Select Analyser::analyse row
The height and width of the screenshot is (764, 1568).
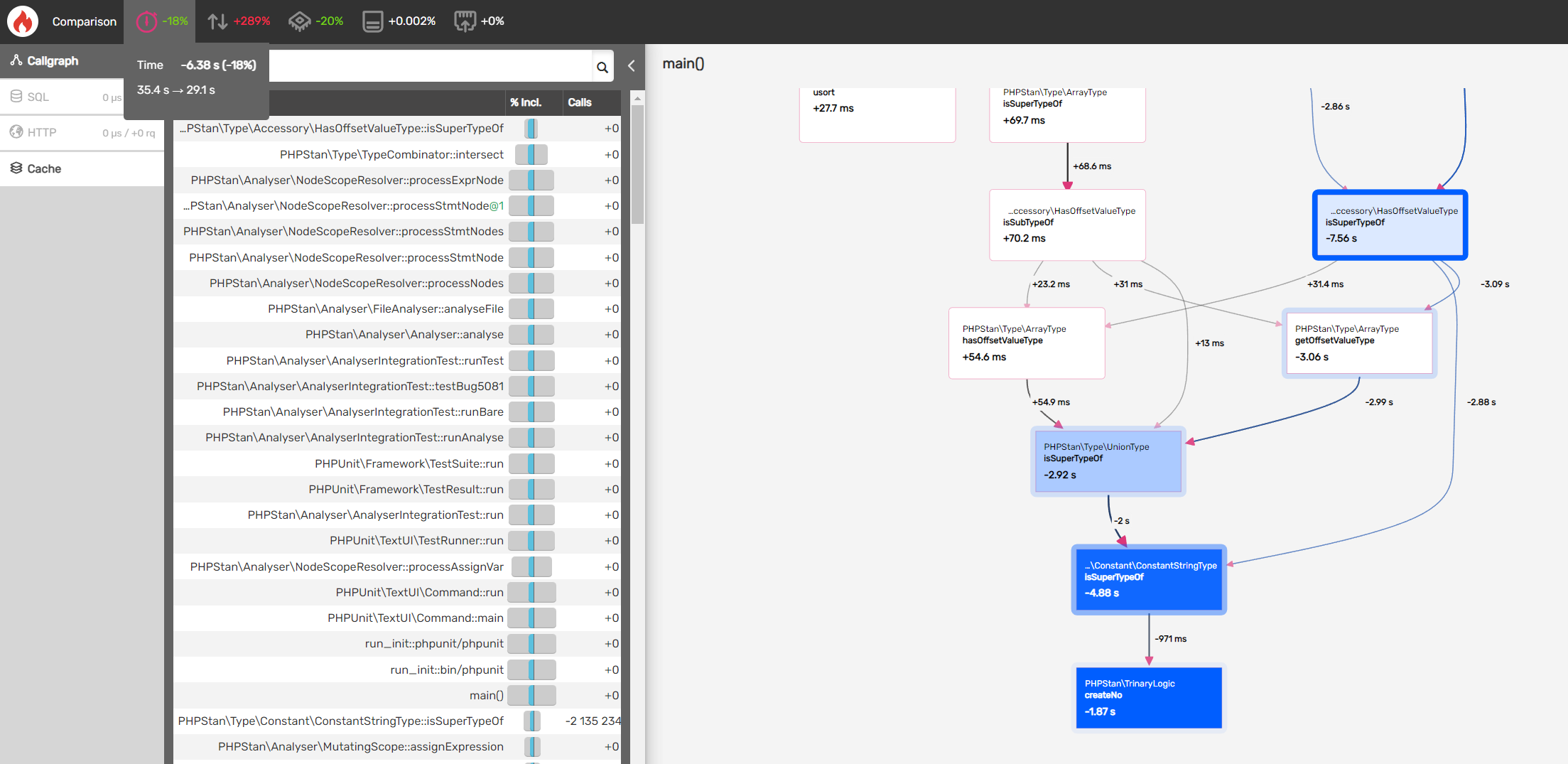[x=397, y=334]
